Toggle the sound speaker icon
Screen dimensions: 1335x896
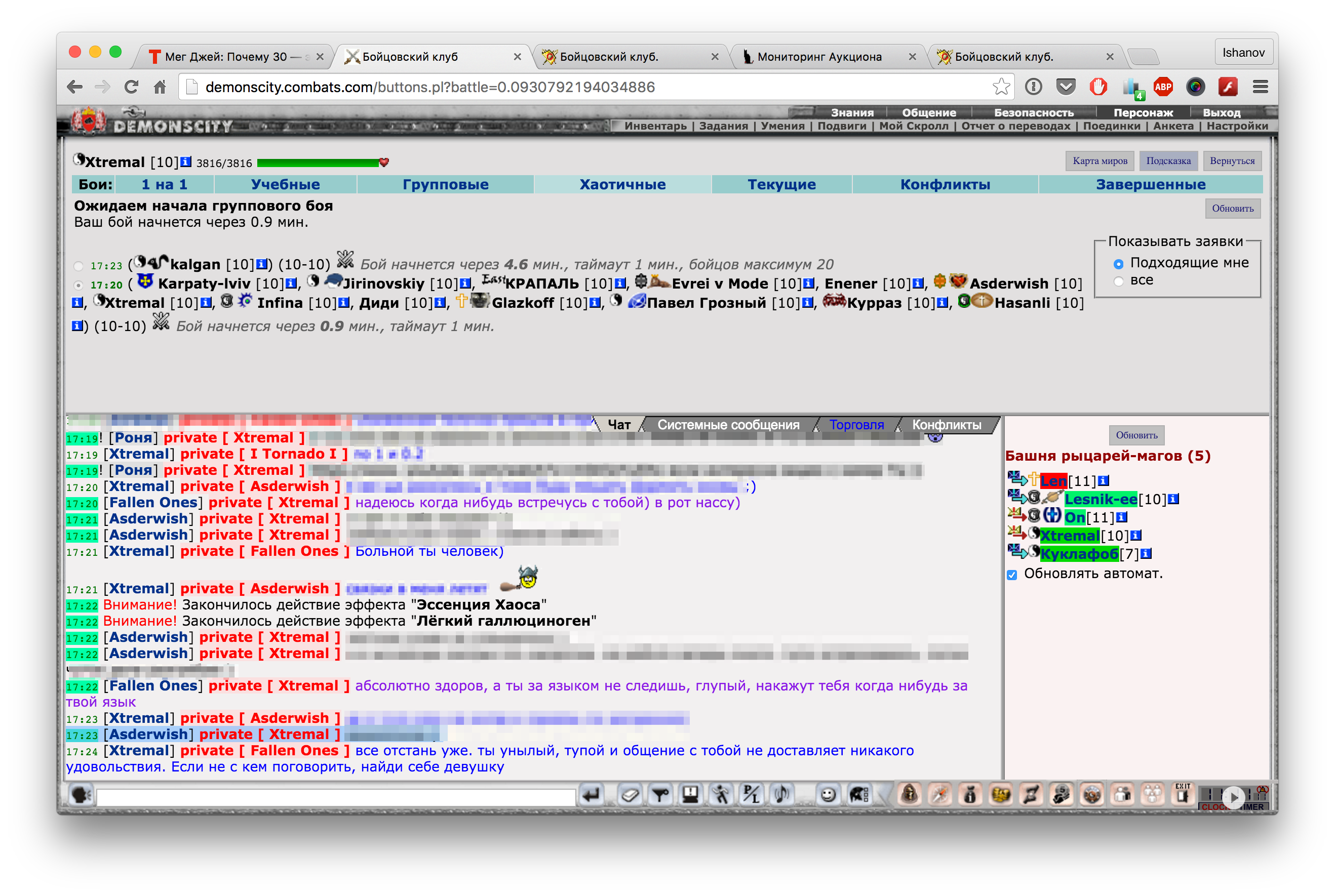pos(781,795)
